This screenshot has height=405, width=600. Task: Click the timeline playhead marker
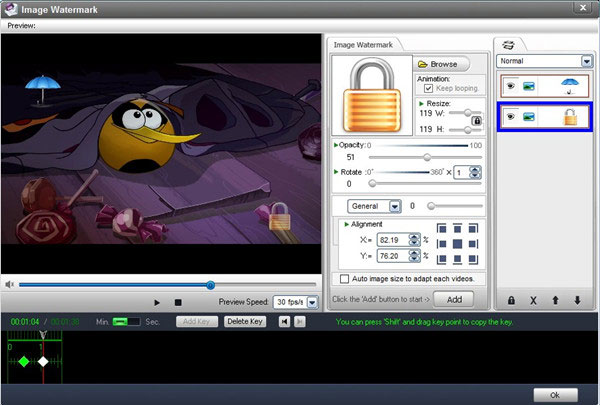[x=43, y=335]
